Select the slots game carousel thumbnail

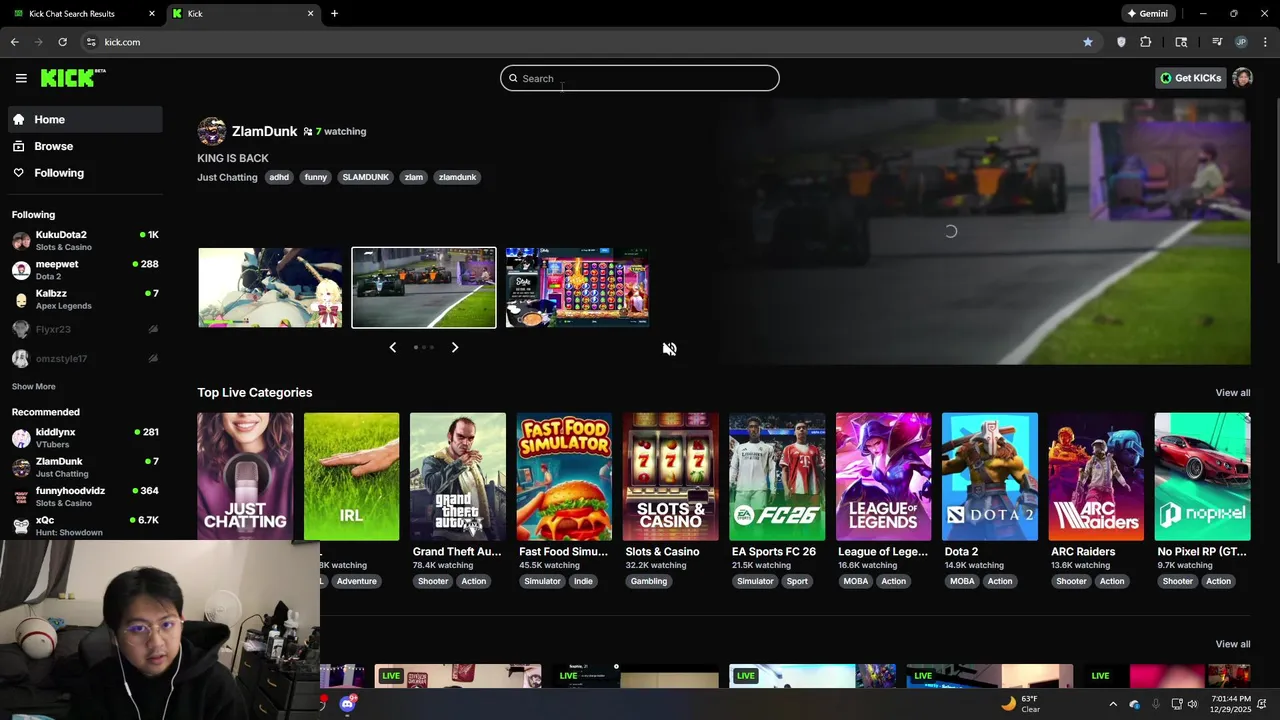coord(577,287)
